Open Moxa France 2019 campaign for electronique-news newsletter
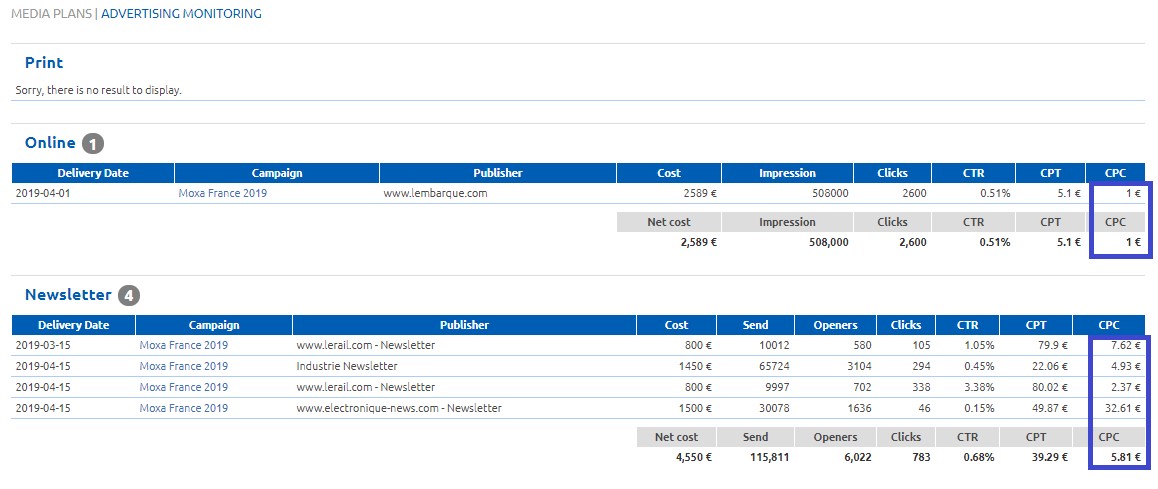 coord(183,408)
